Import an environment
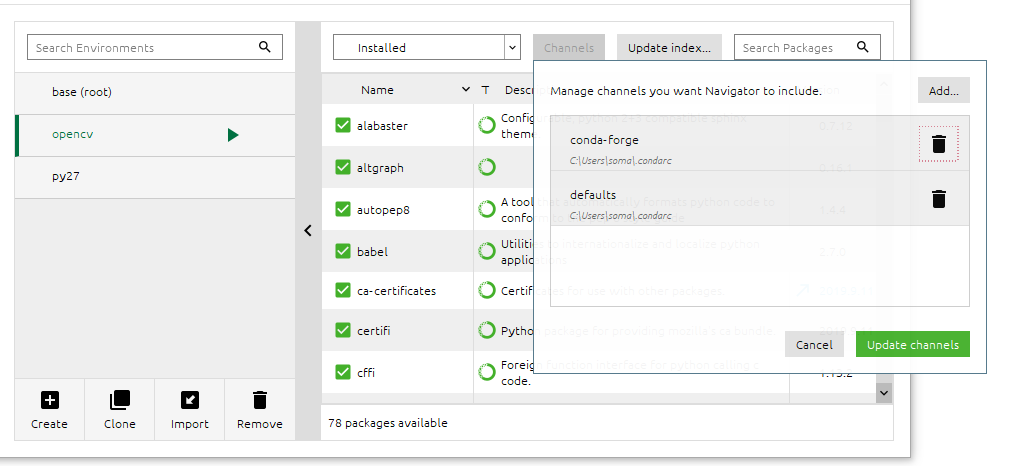The width and height of the screenshot is (1011, 466). (x=189, y=400)
